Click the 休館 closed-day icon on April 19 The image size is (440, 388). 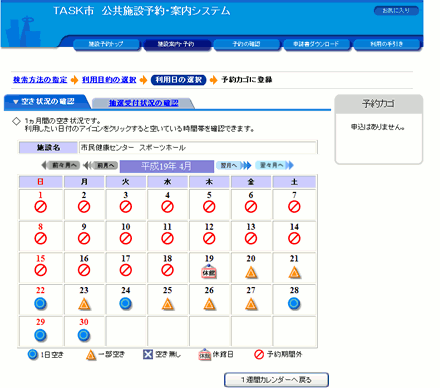pyautogui.click(x=209, y=272)
